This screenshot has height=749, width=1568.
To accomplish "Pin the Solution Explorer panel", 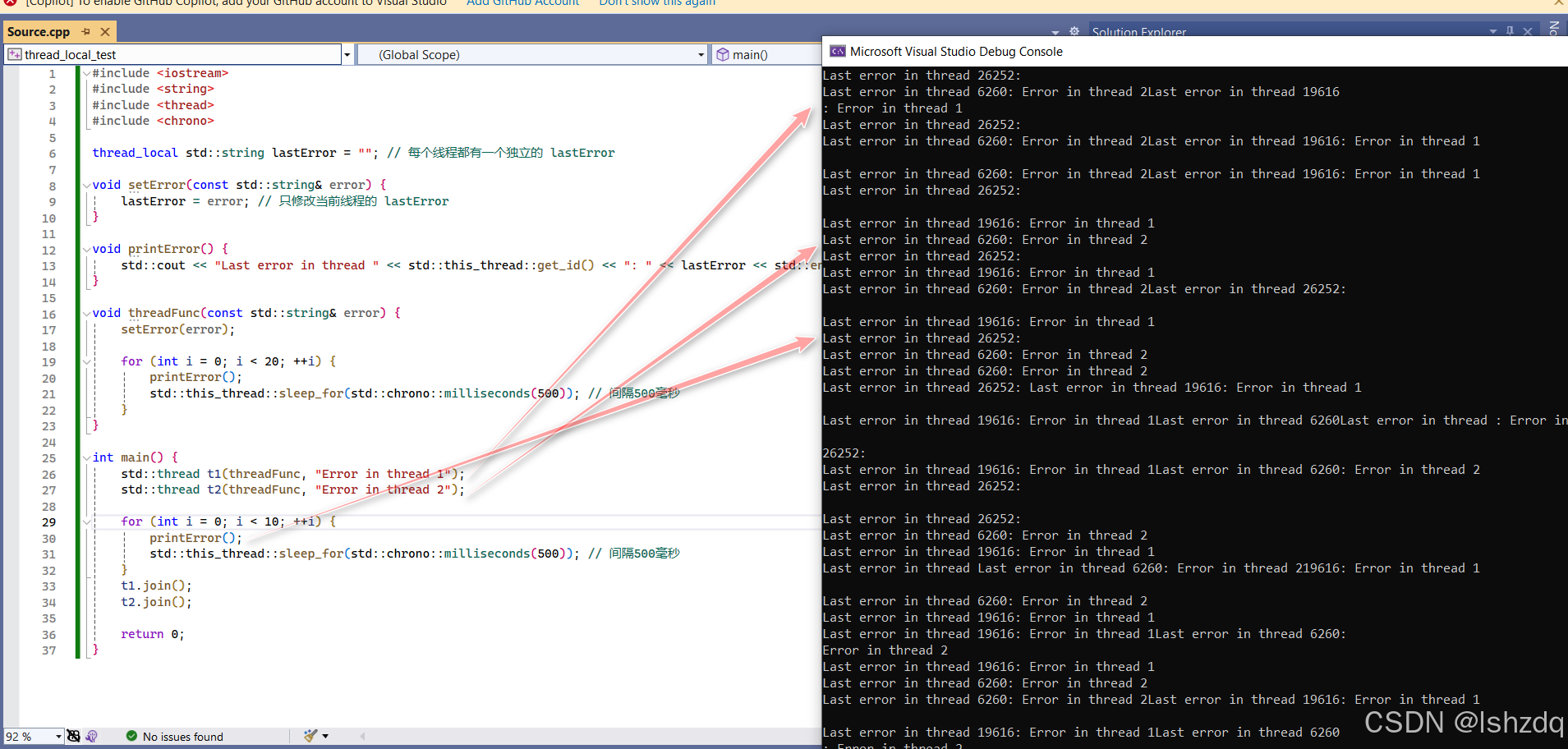I will tap(1510, 30).
